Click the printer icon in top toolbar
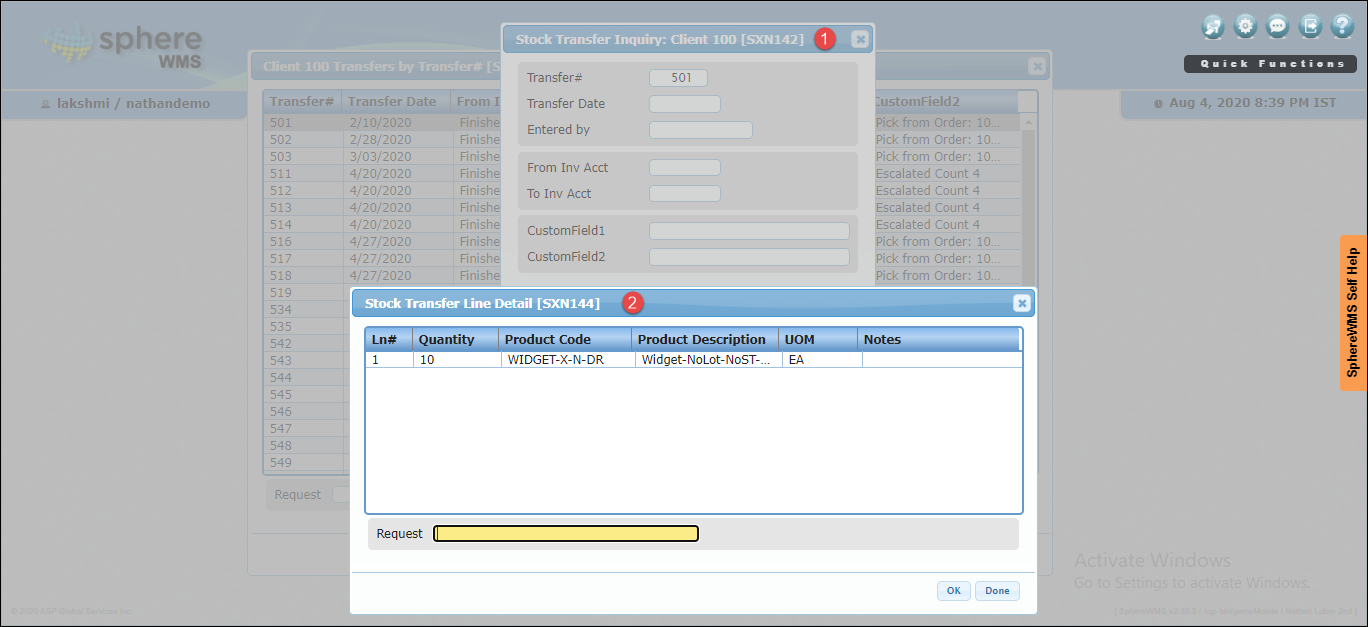1368x627 pixels. 1213,27
